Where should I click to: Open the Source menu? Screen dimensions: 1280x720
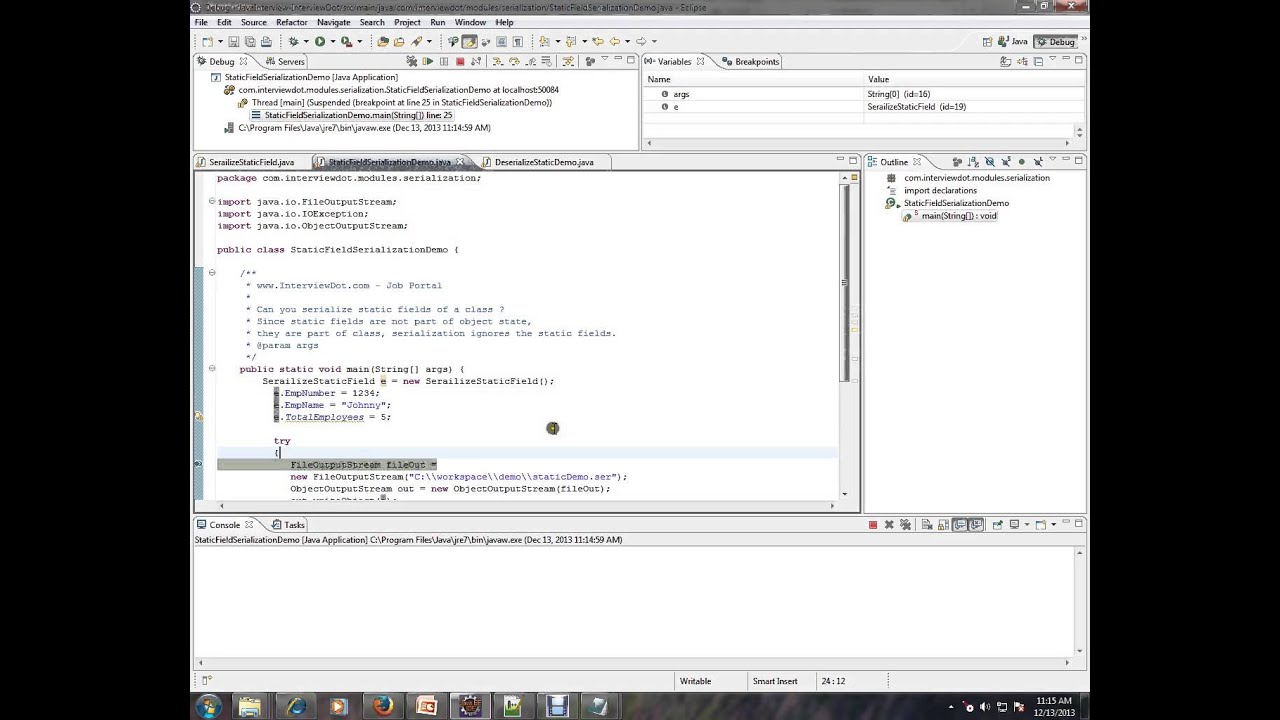click(254, 22)
